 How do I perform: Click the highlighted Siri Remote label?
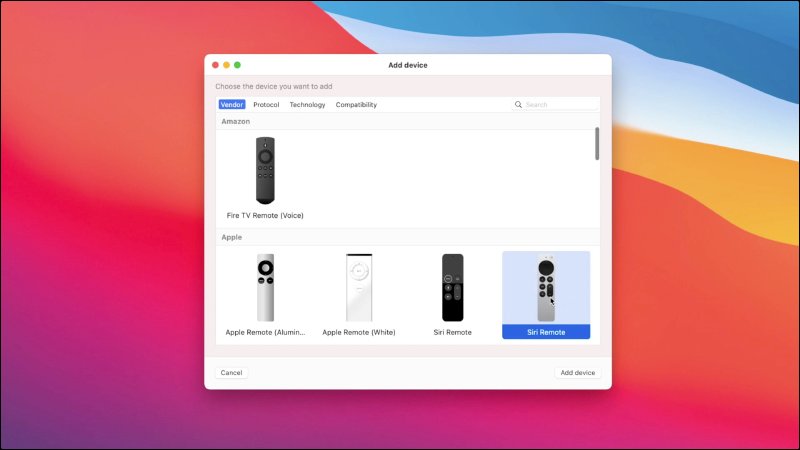546,332
